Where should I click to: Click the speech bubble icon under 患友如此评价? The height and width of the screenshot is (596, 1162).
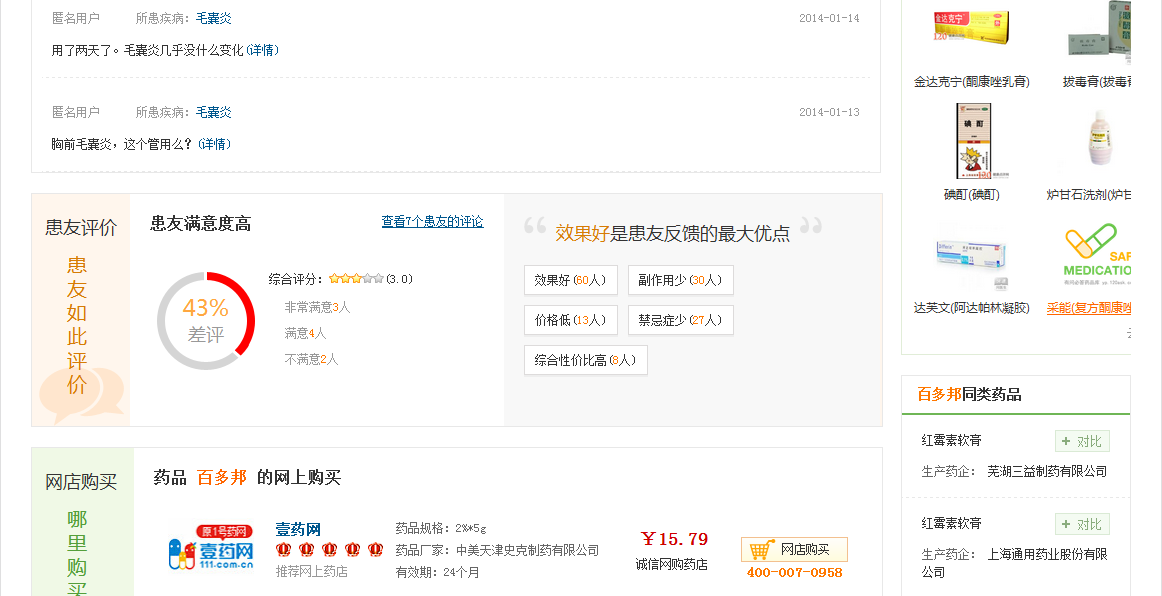click(x=82, y=396)
